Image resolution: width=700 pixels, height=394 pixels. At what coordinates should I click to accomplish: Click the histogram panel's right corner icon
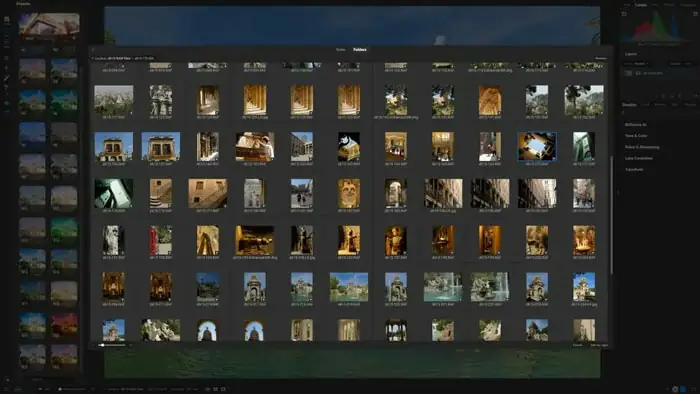click(695, 14)
